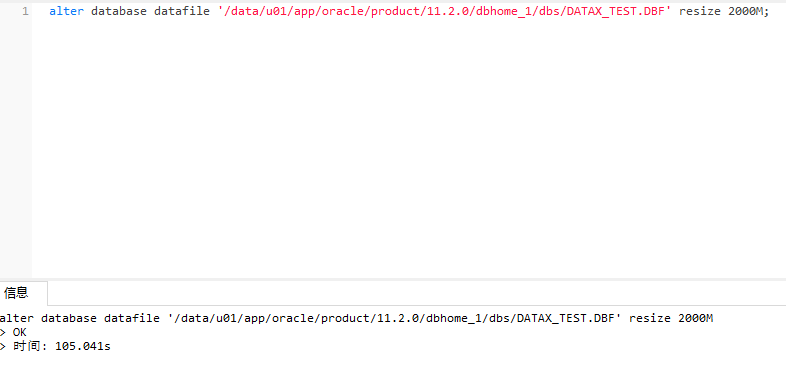This screenshot has height=367, width=786.
Task: Click the > OK result line
Action: [13, 332]
